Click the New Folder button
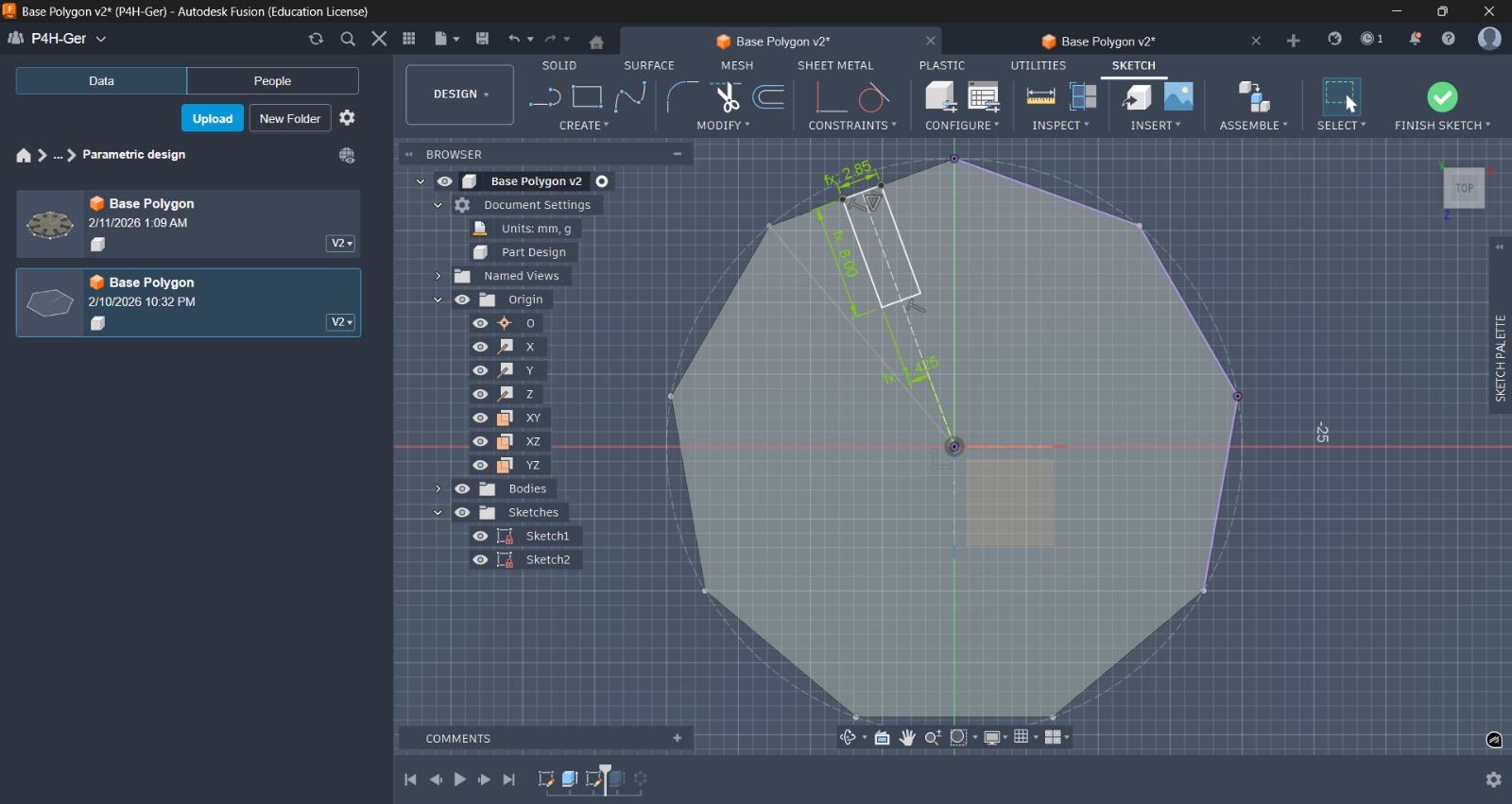The width and height of the screenshot is (1512, 804). click(290, 118)
